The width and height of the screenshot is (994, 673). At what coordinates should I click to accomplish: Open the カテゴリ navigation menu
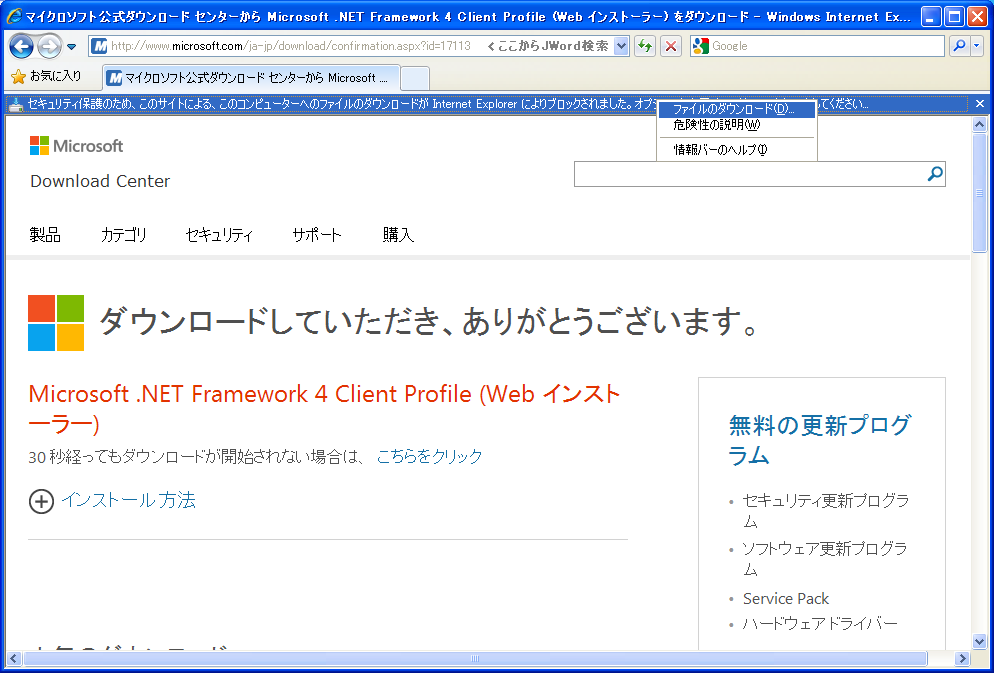124,235
